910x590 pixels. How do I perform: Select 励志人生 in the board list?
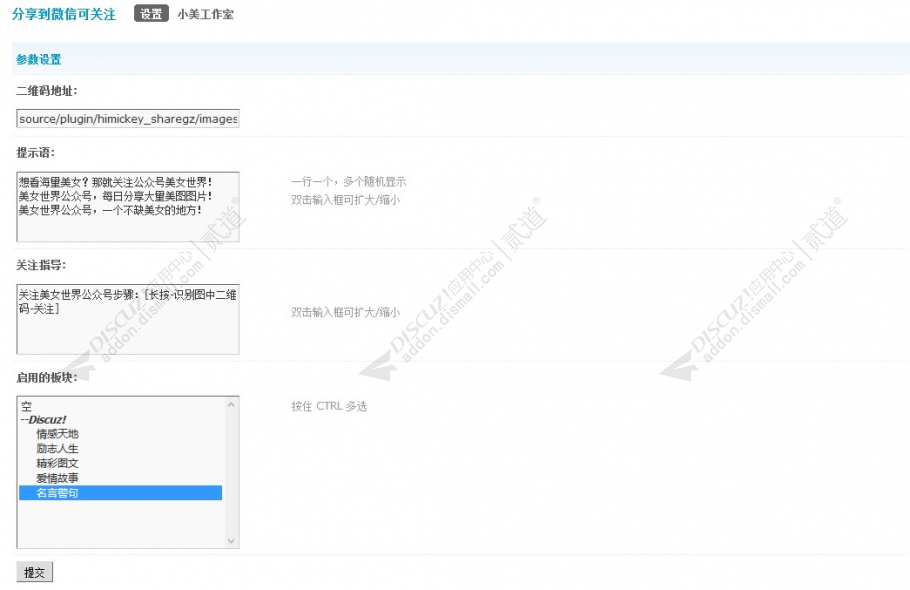click(57, 449)
